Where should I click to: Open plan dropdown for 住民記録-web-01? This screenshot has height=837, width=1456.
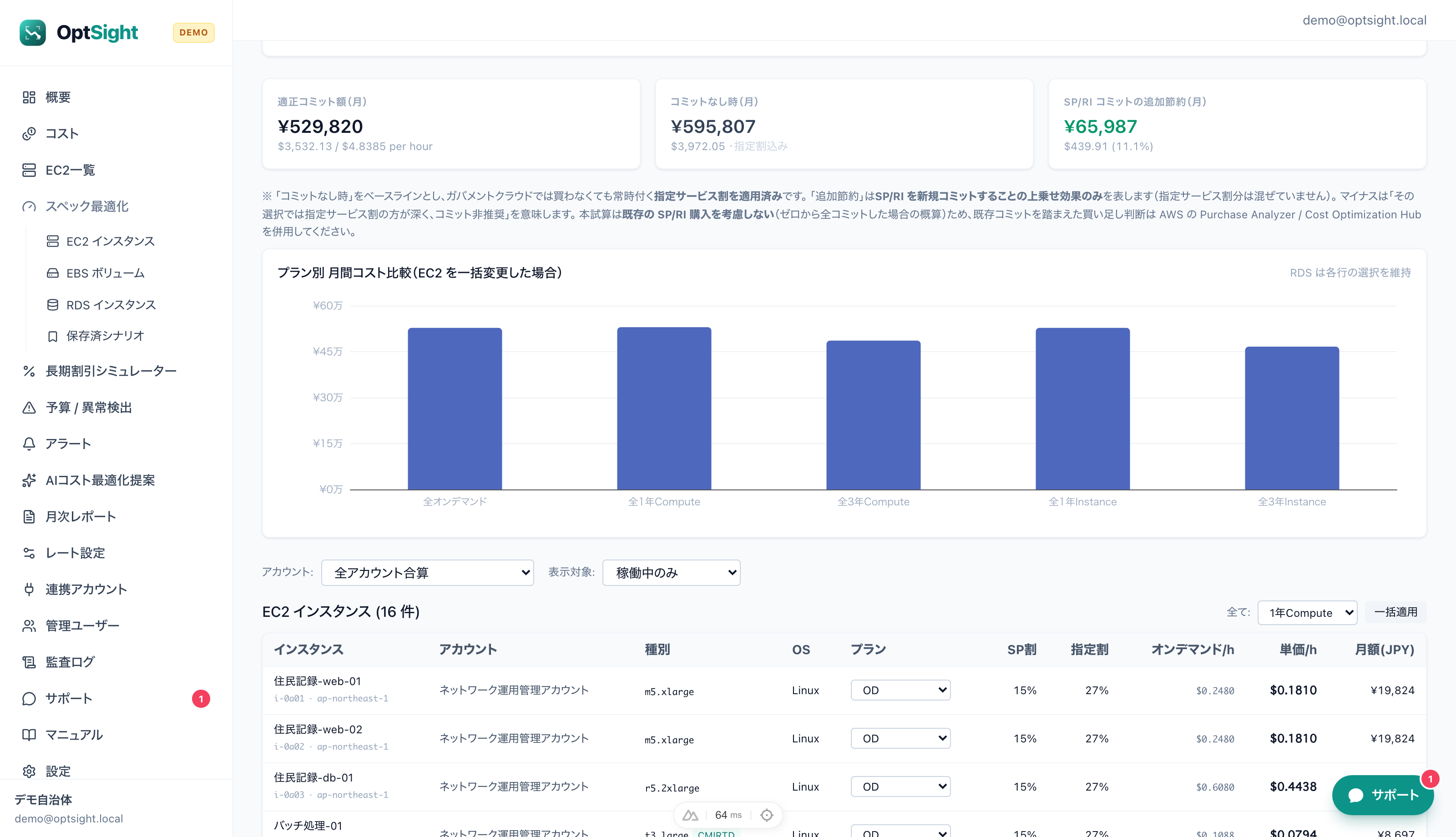pos(900,691)
